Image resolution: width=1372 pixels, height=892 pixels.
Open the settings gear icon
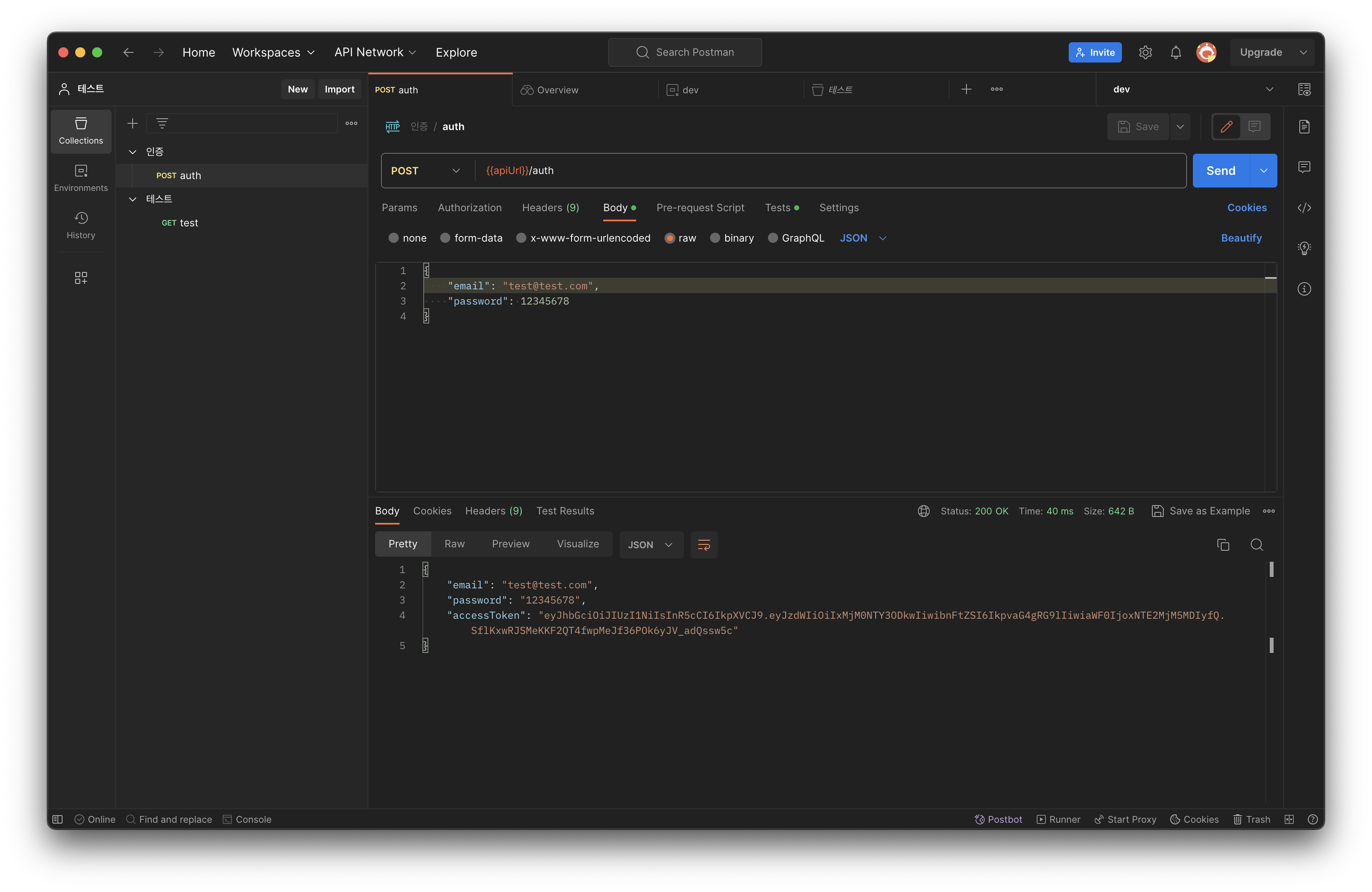point(1145,52)
